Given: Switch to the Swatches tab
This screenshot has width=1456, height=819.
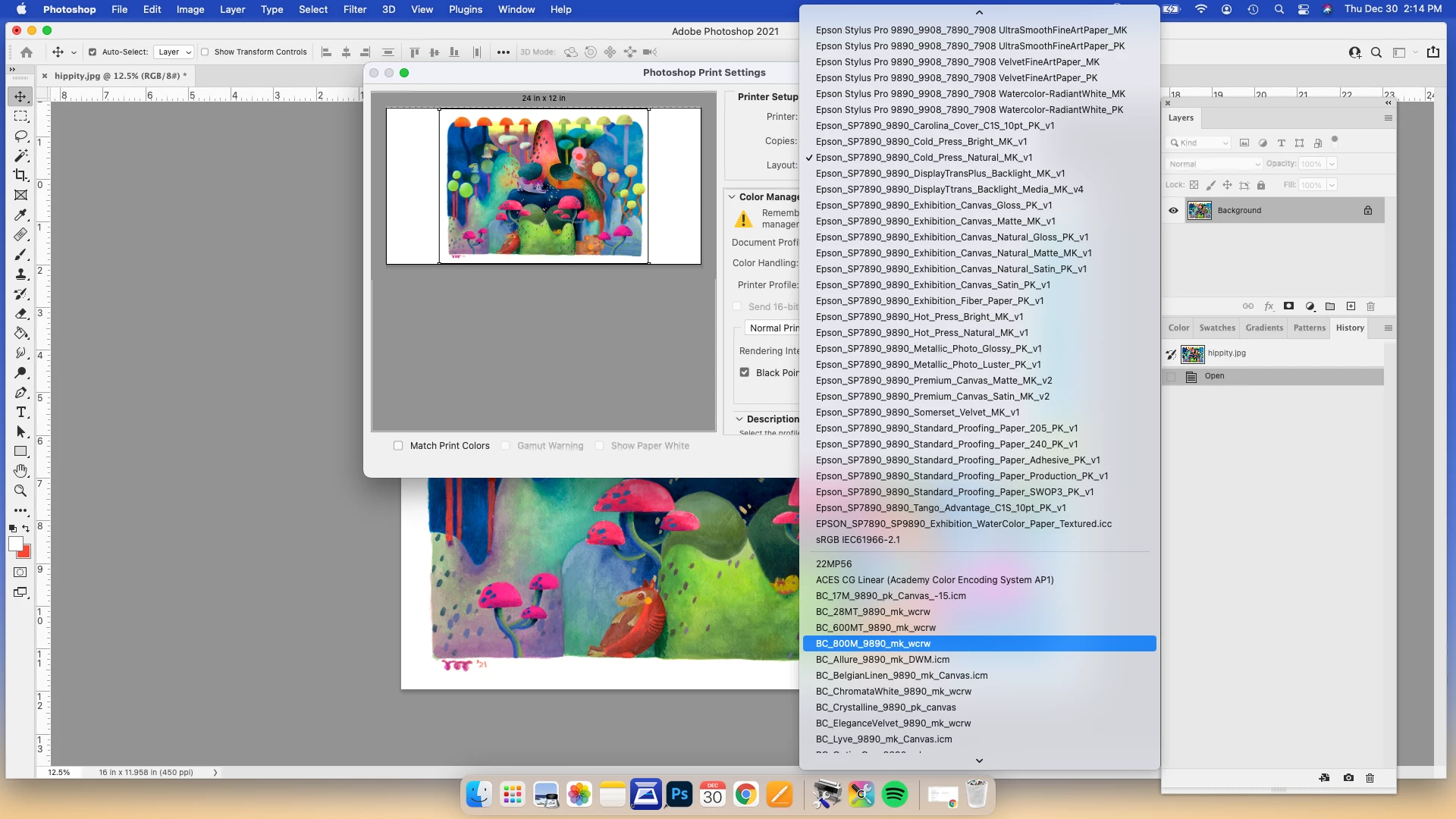Looking at the screenshot, I should pos(1217,328).
